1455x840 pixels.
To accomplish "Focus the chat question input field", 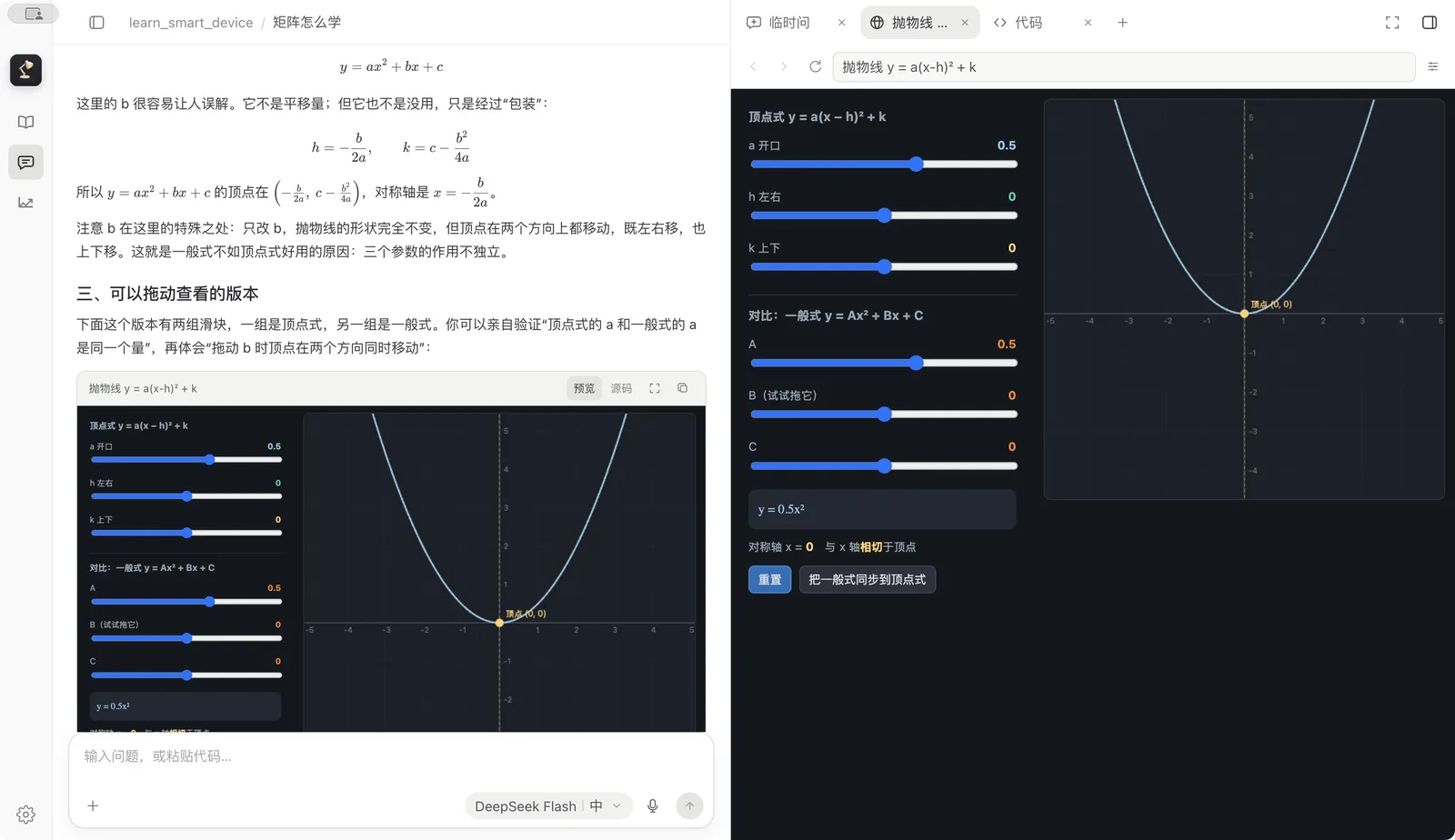I will pyautogui.click(x=391, y=756).
